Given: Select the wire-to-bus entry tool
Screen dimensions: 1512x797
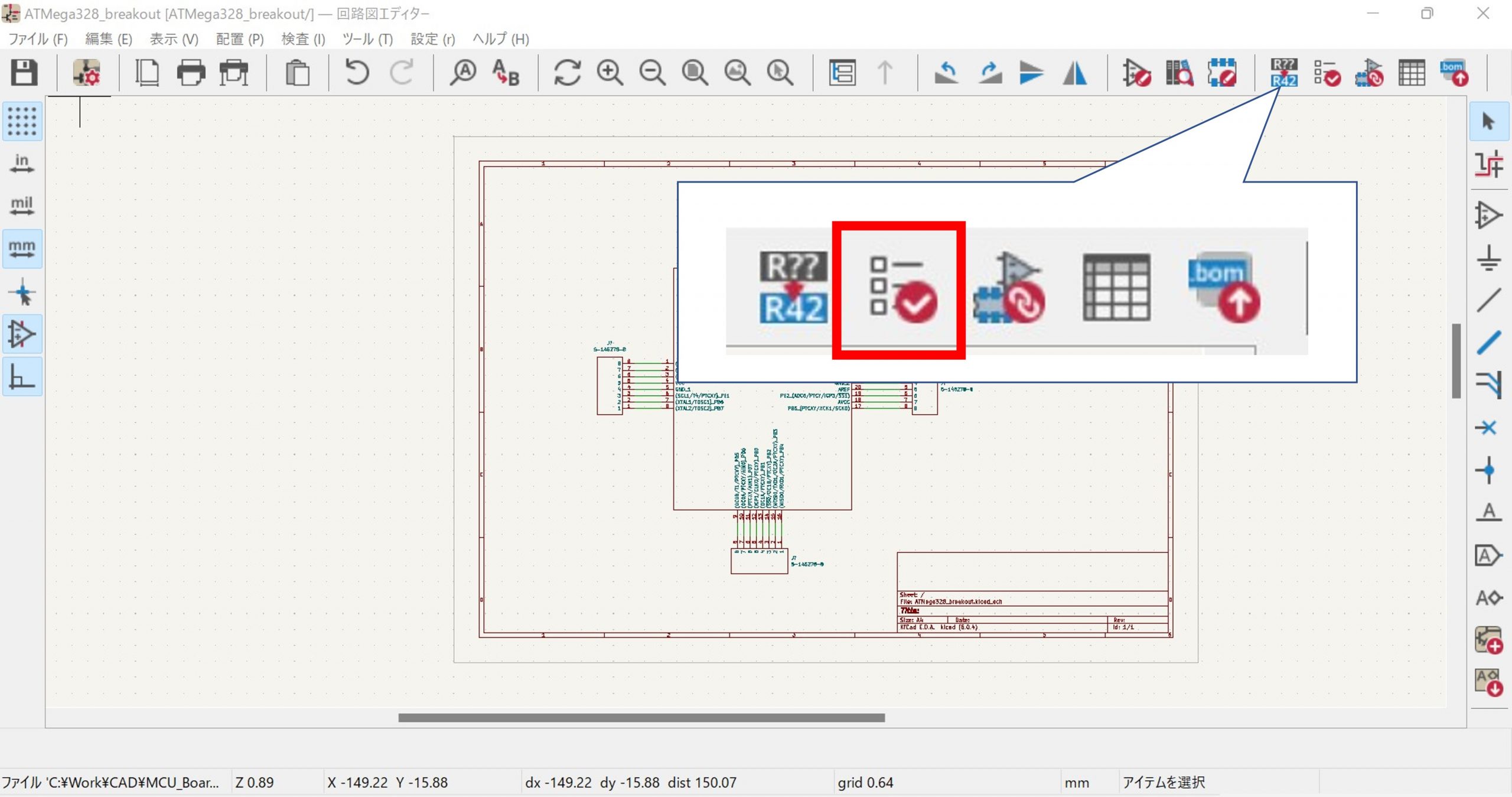Looking at the screenshot, I should pyautogui.click(x=1489, y=385).
